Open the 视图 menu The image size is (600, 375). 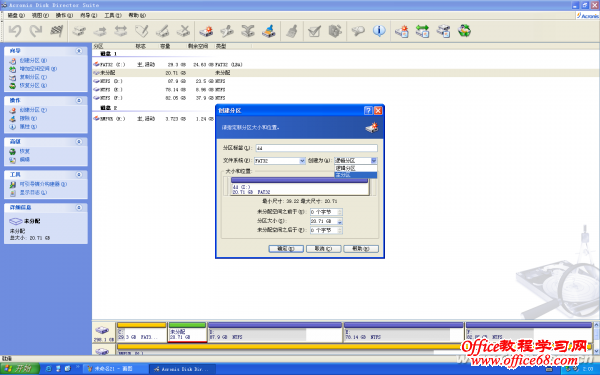[40, 16]
